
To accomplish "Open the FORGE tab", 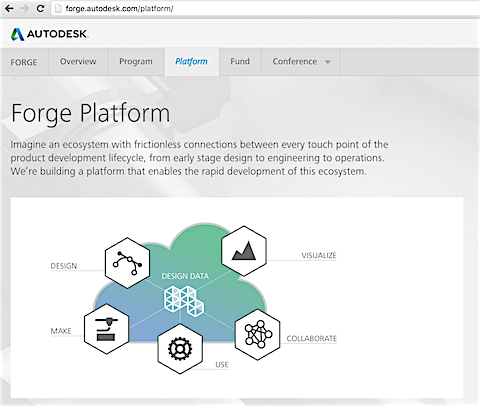I will (24, 62).
